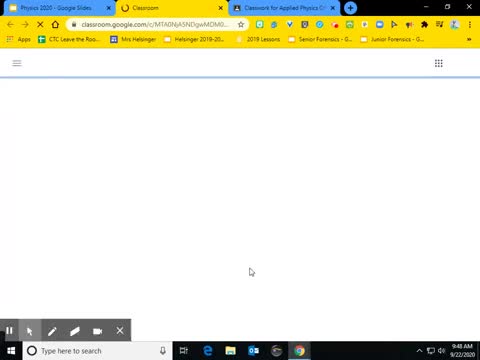Bookmark this page with the star icon
This screenshot has height=360, width=480.
point(241,24)
